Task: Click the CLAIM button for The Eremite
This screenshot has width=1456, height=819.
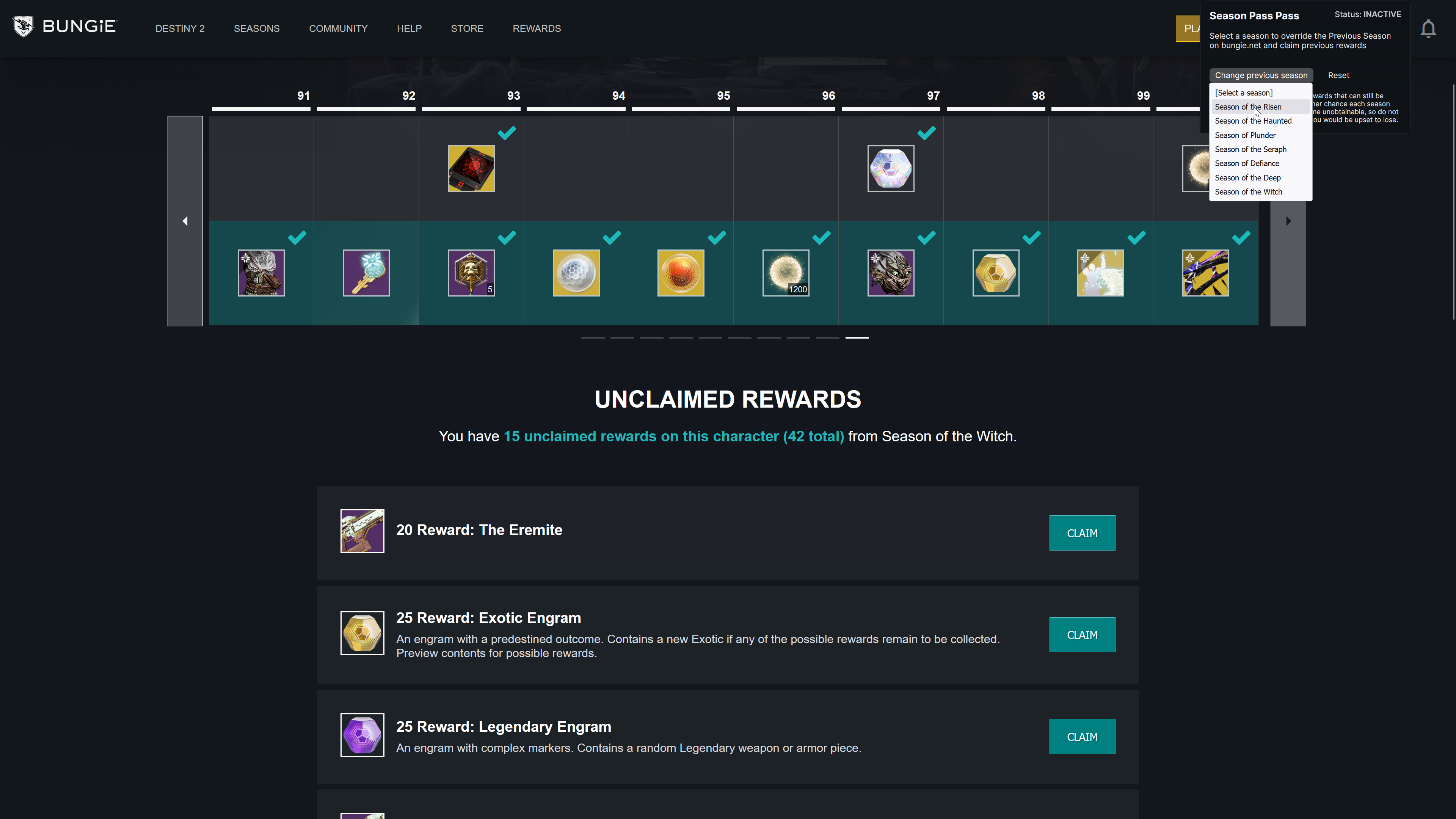Action: click(1082, 532)
